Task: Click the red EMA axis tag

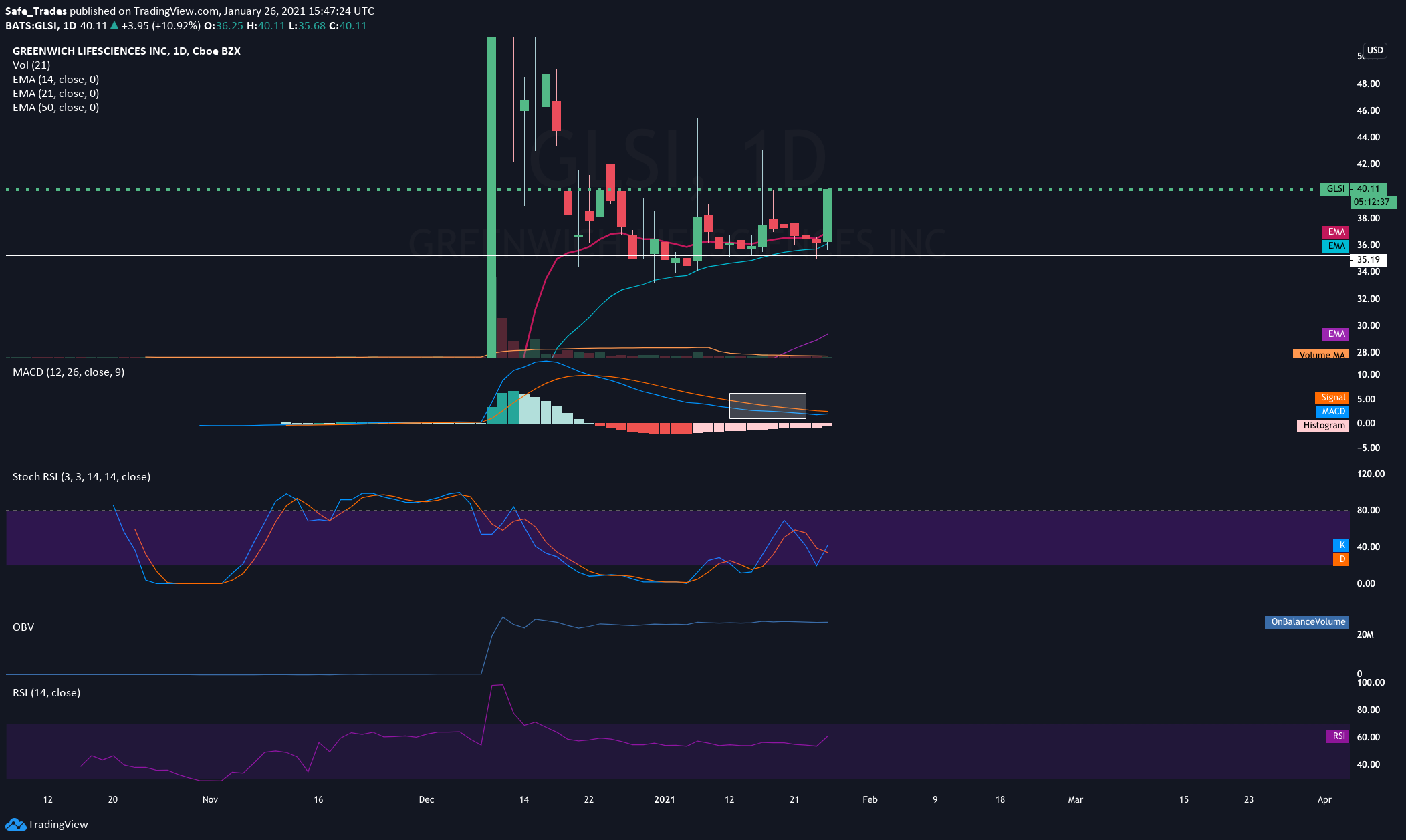Action: (x=1335, y=232)
